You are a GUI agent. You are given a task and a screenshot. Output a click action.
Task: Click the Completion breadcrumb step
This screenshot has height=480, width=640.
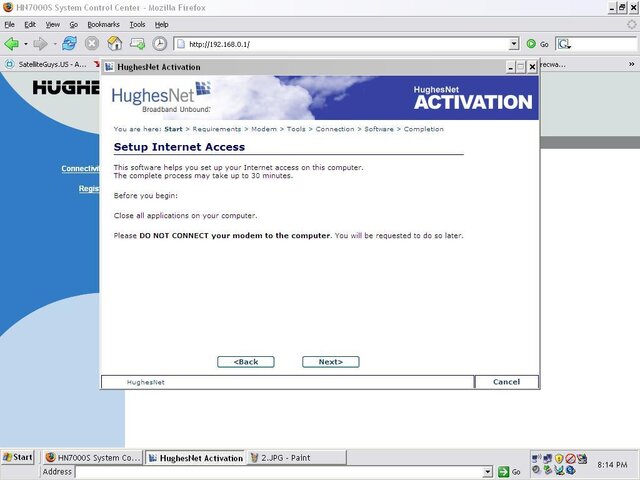point(423,129)
